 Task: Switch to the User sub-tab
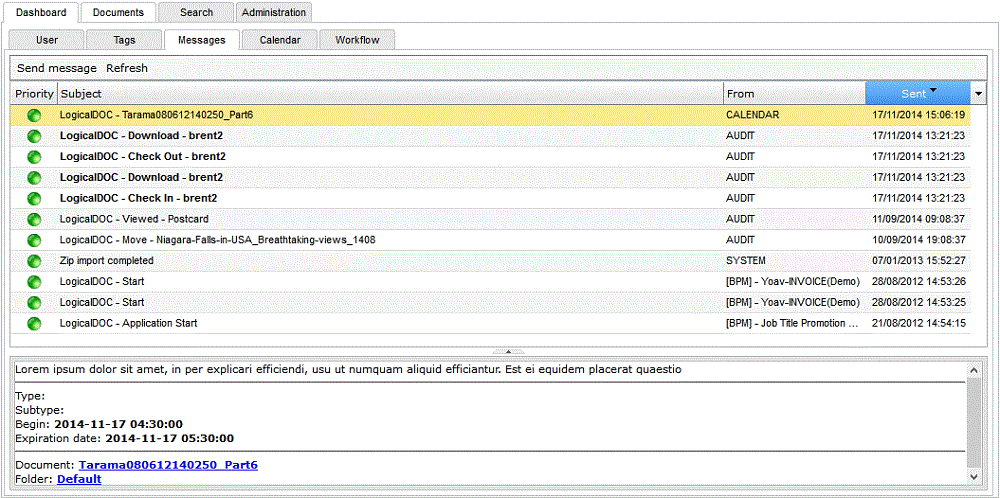click(47, 40)
